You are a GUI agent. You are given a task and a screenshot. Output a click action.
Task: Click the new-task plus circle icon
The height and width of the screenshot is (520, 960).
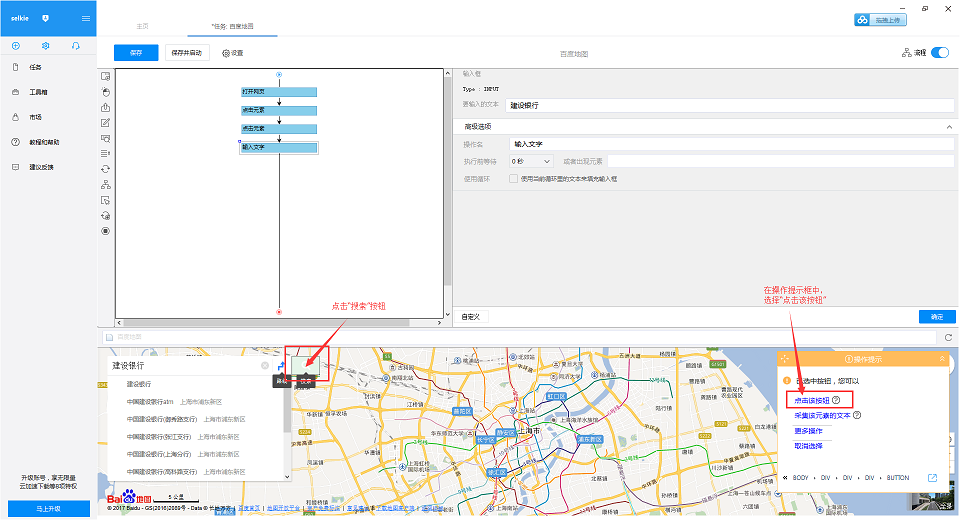[x=16, y=46]
